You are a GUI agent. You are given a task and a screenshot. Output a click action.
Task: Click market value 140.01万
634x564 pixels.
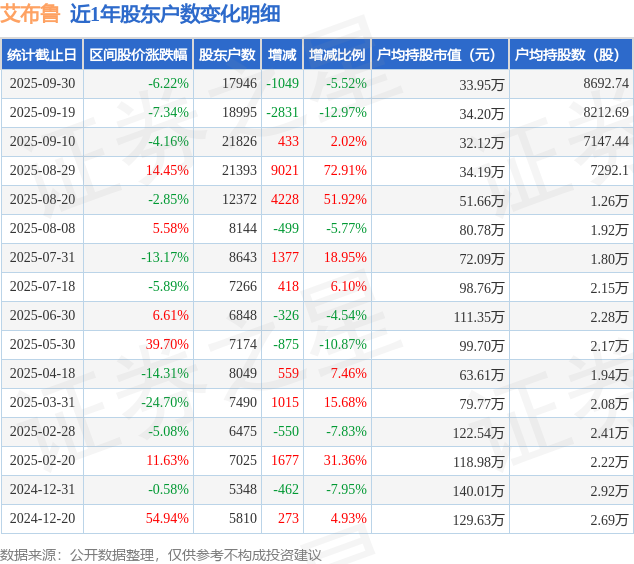coord(479,491)
